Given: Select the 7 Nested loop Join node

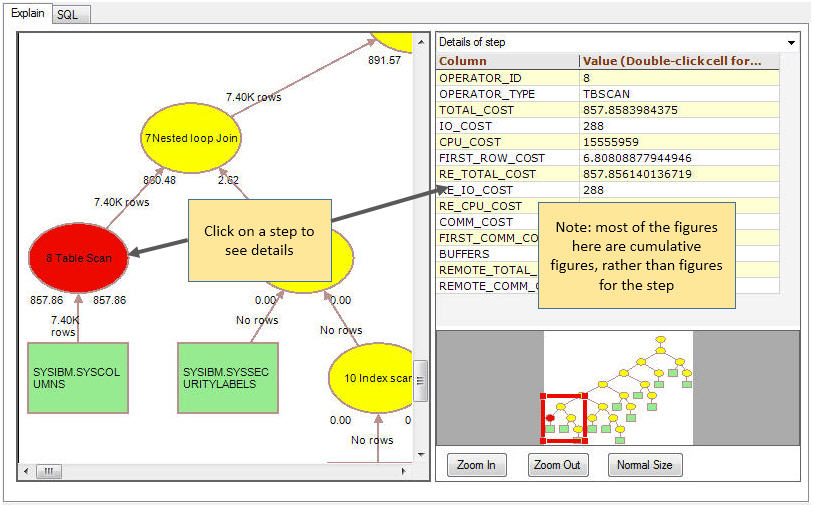Looking at the screenshot, I should click(191, 138).
